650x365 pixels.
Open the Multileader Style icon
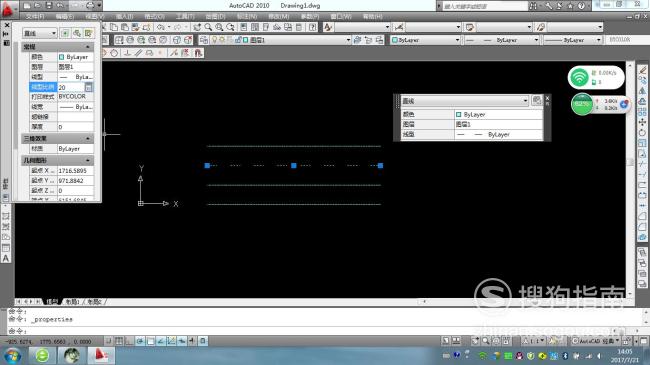click(541, 27)
